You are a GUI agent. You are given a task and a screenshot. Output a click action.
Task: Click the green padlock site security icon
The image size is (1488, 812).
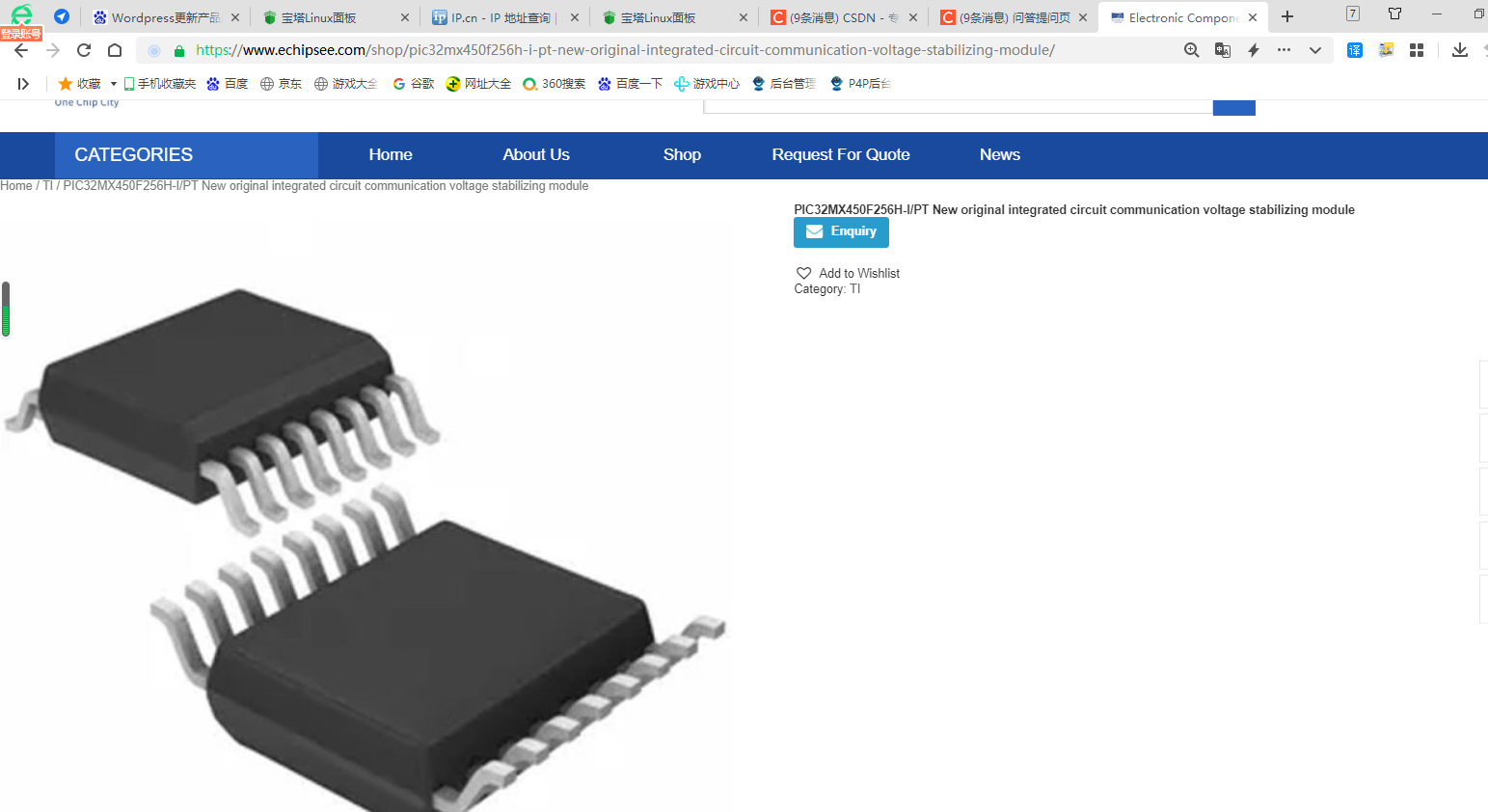(x=179, y=51)
